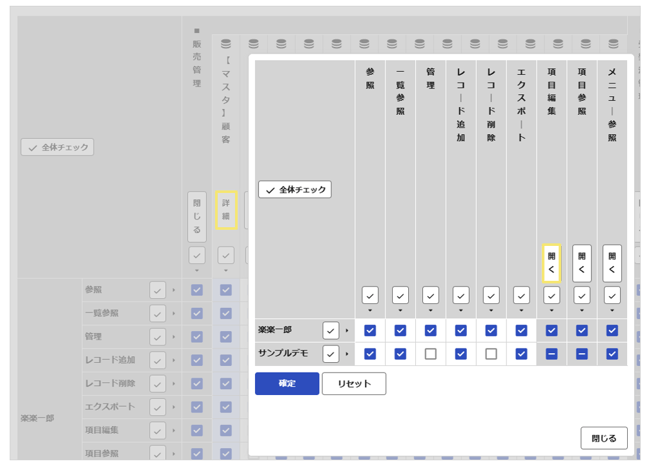Toggle 管理 column check-all button
This screenshot has width=651, height=468.
click(431, 295)
